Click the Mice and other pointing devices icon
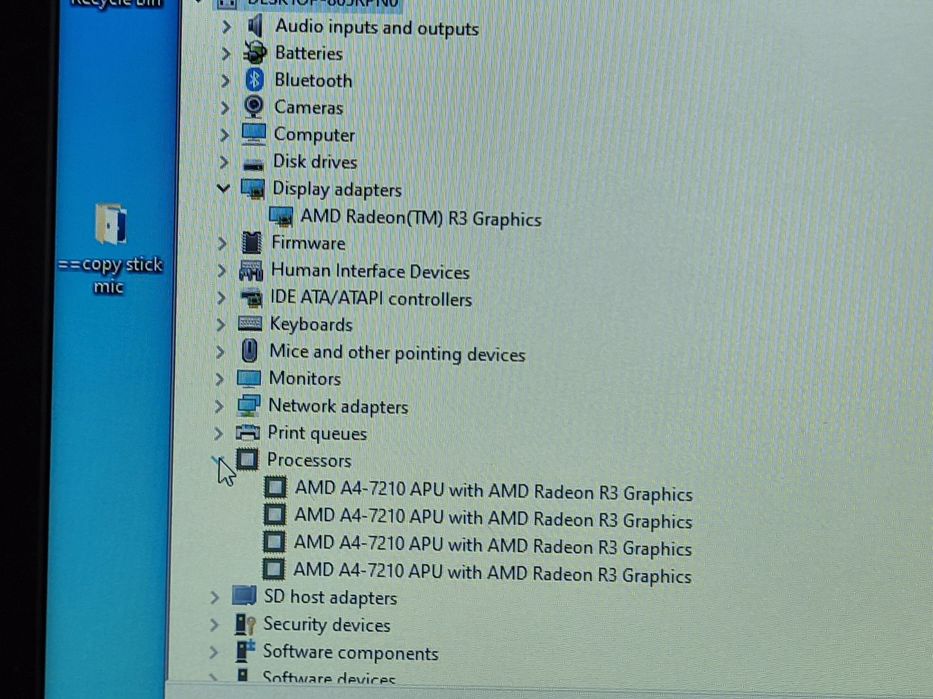Screen dimensions: 933x699 (249, 351)
